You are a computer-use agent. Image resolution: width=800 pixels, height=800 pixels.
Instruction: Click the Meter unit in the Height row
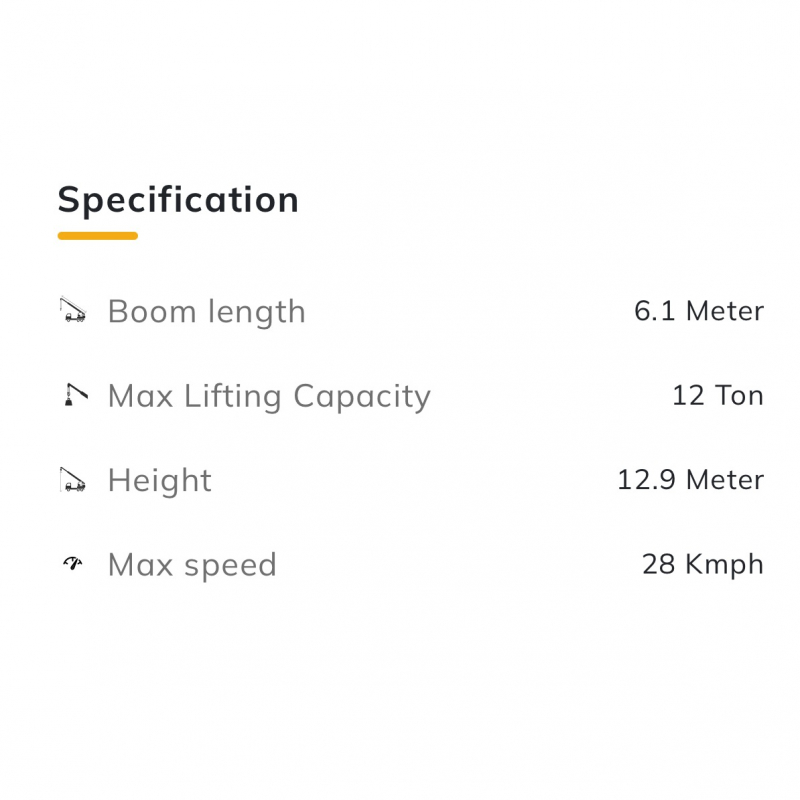point(725,480)
